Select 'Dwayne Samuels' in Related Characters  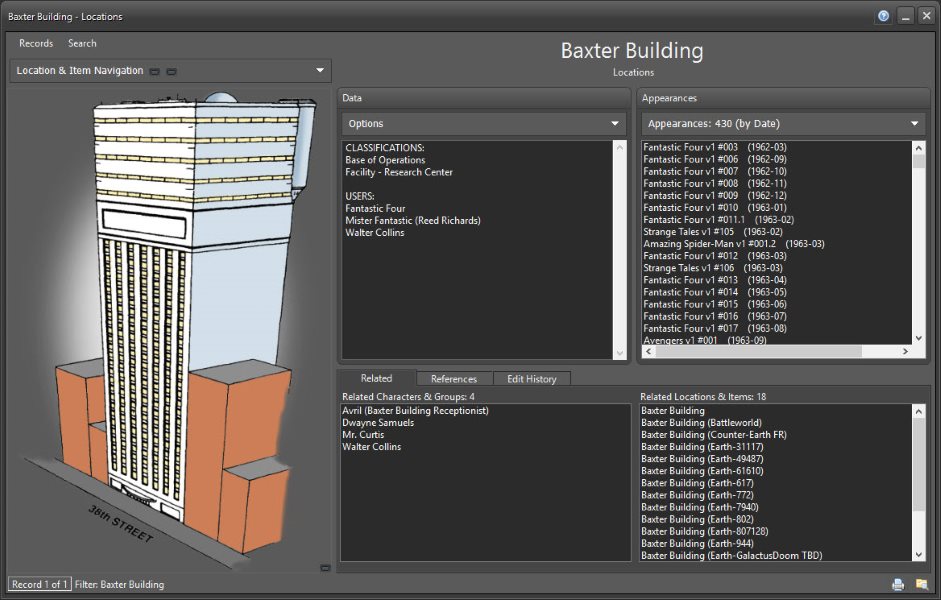coord(378,422)
